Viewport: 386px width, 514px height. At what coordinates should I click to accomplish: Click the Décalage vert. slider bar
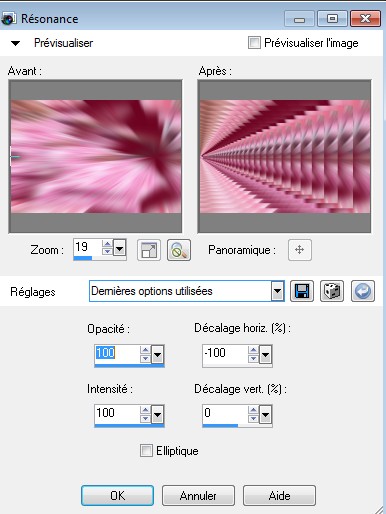coord(237,425)
